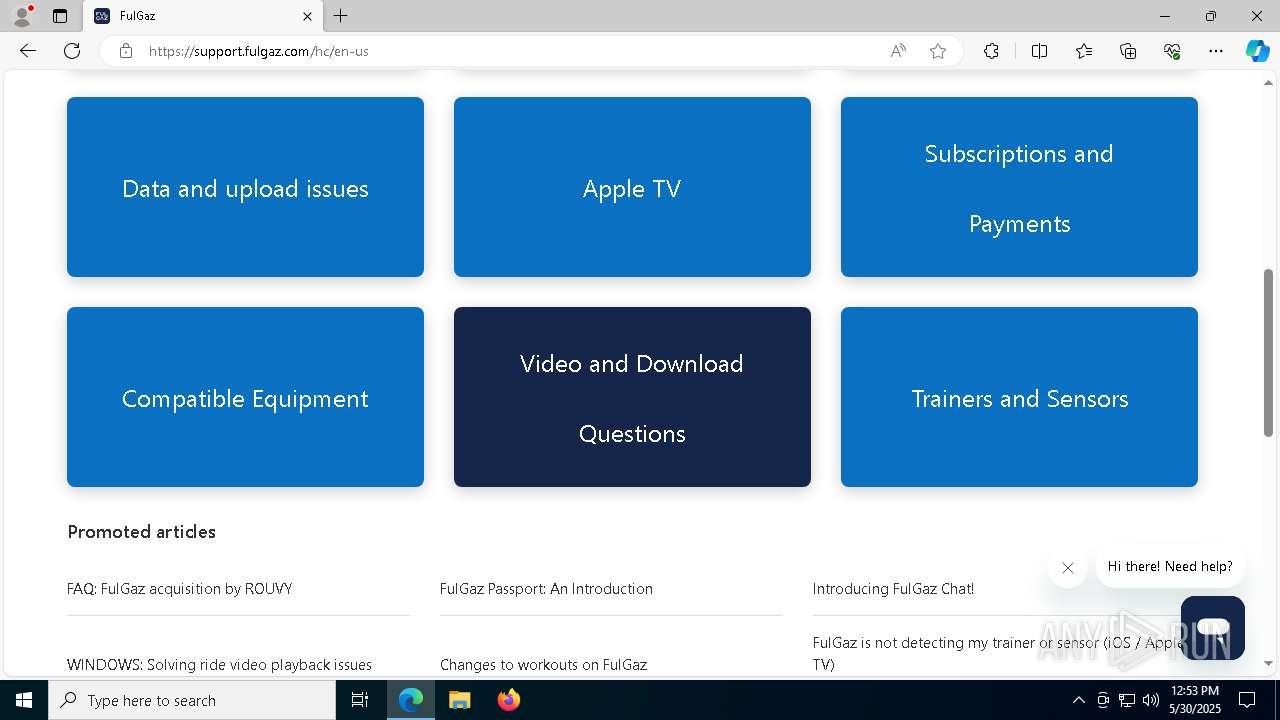Open the Windows Start menu
Image resolution: width=1280 pixels, height=720 pixels.
[x=24, y=700]
